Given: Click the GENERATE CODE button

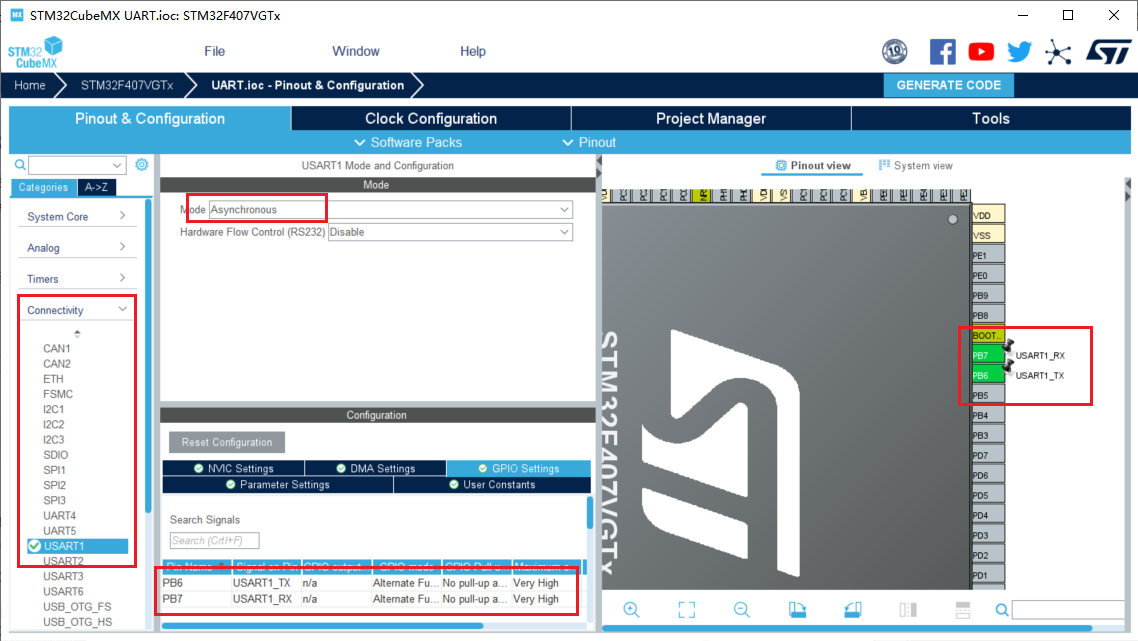Looking at the screenshot, I should coord(949,85).
